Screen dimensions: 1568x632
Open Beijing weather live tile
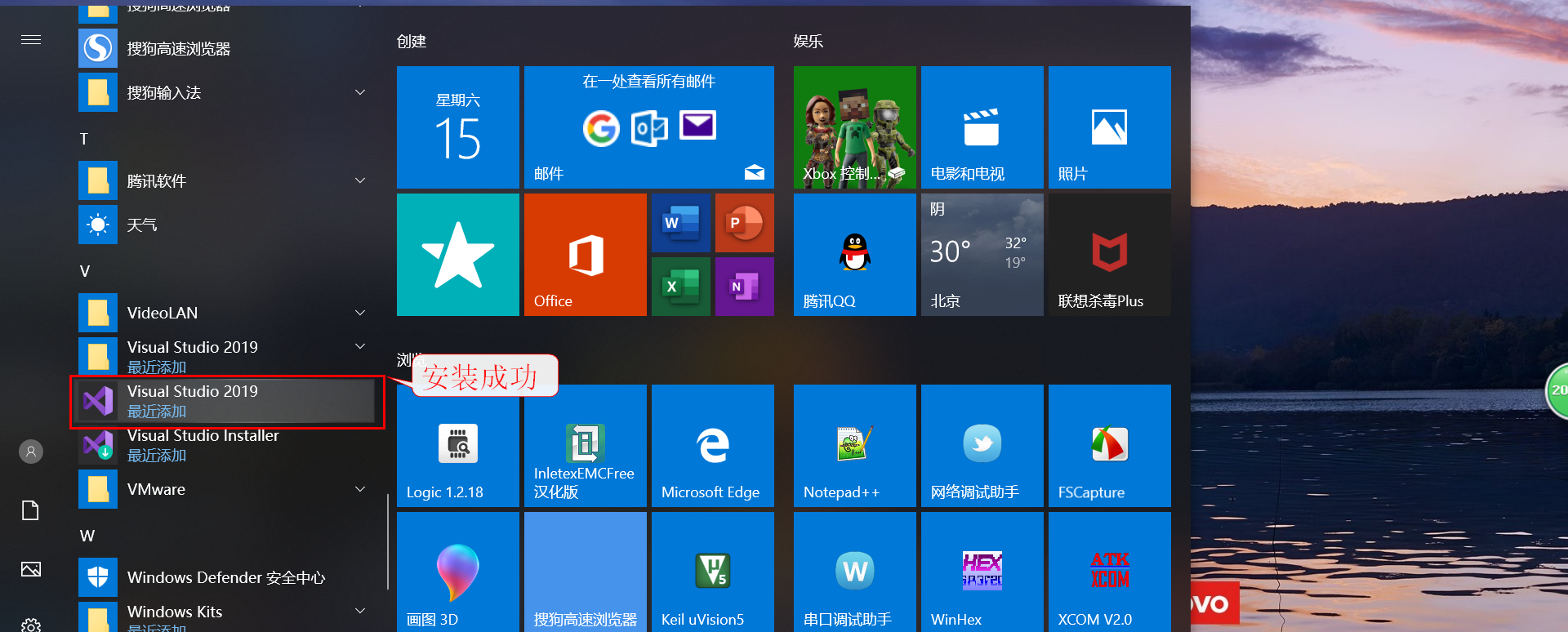pyautogui.click(x=982, y=255)
